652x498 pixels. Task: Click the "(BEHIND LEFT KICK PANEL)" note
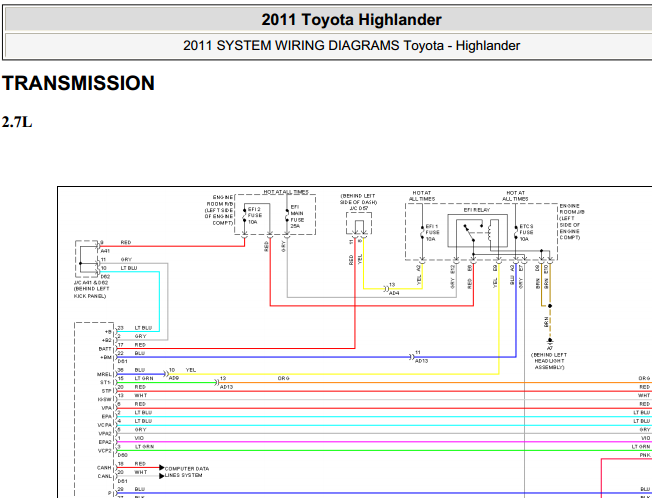coord(91,292)
